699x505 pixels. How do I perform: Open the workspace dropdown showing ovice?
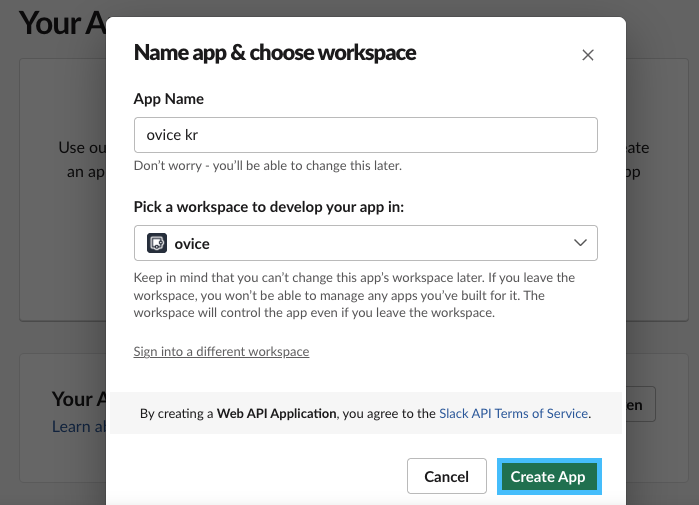(366, 243)
